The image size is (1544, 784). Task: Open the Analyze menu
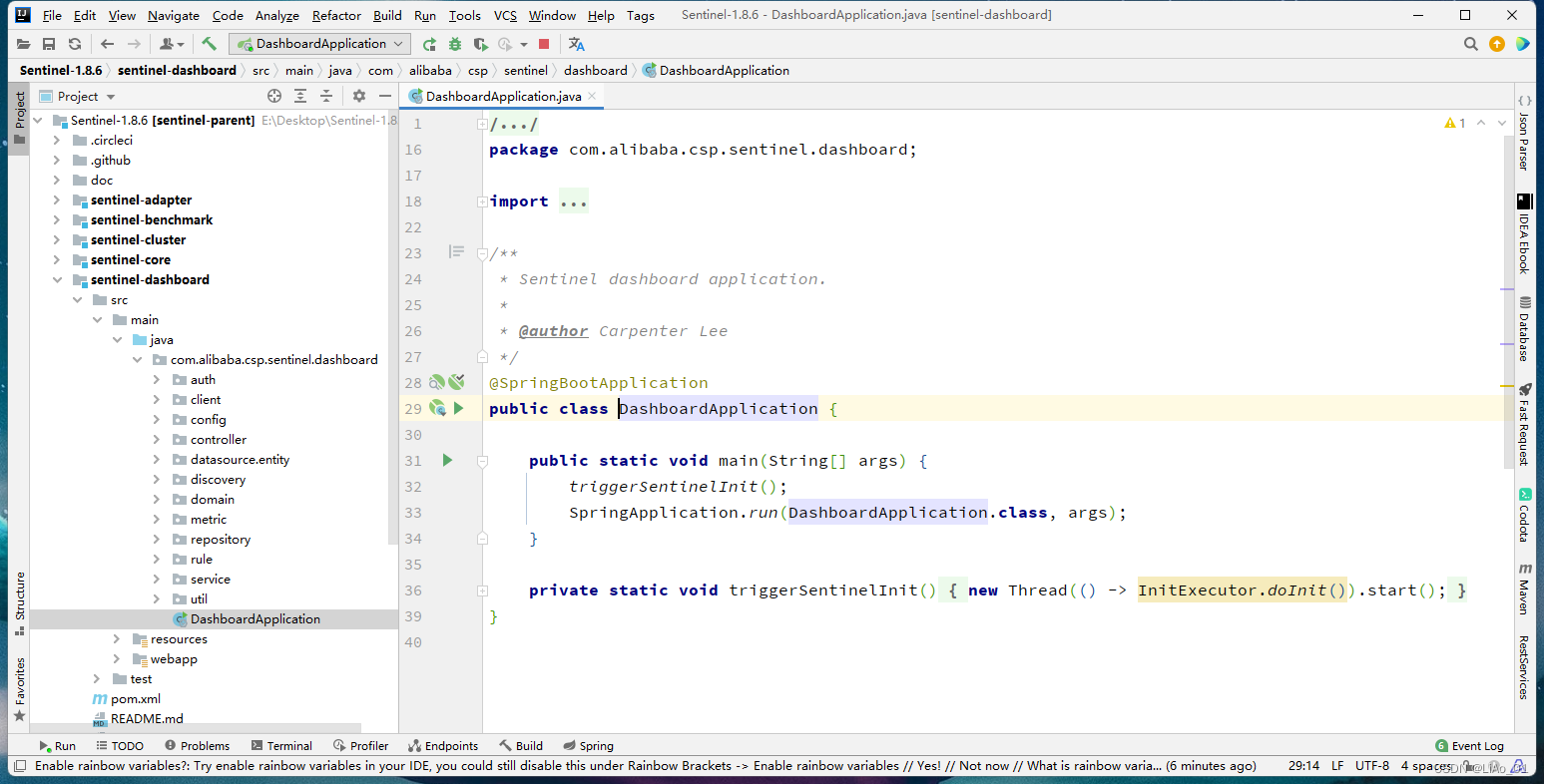point(277,15)
